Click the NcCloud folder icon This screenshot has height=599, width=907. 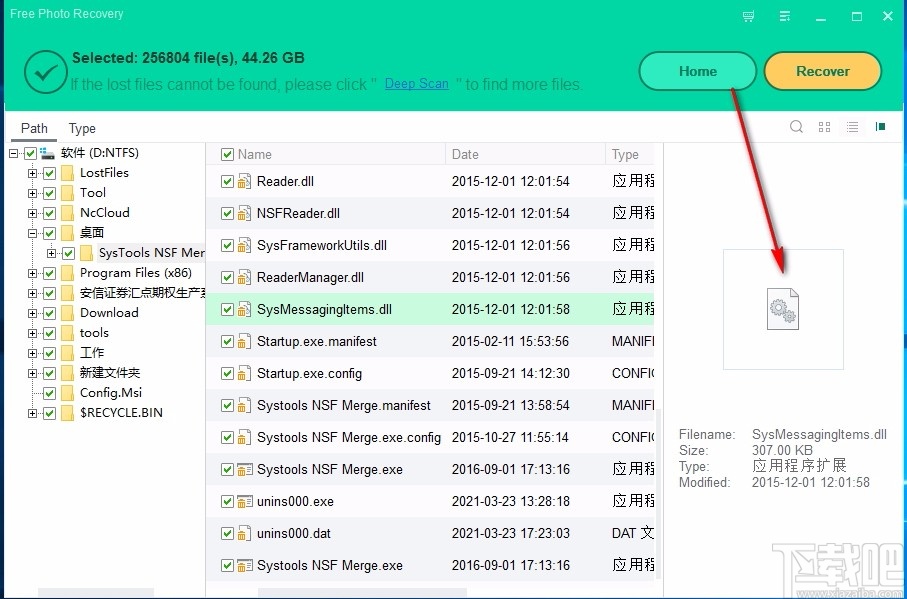click(68, 213)
